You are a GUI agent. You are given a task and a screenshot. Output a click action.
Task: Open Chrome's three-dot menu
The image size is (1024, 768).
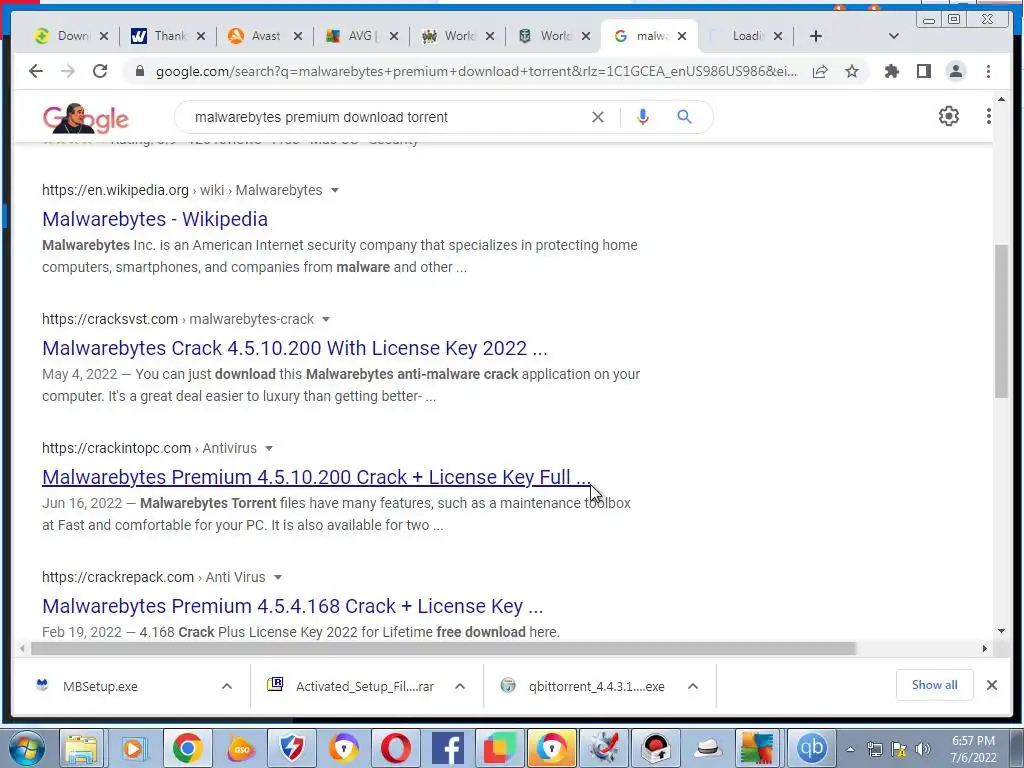[x=988, y=71]
